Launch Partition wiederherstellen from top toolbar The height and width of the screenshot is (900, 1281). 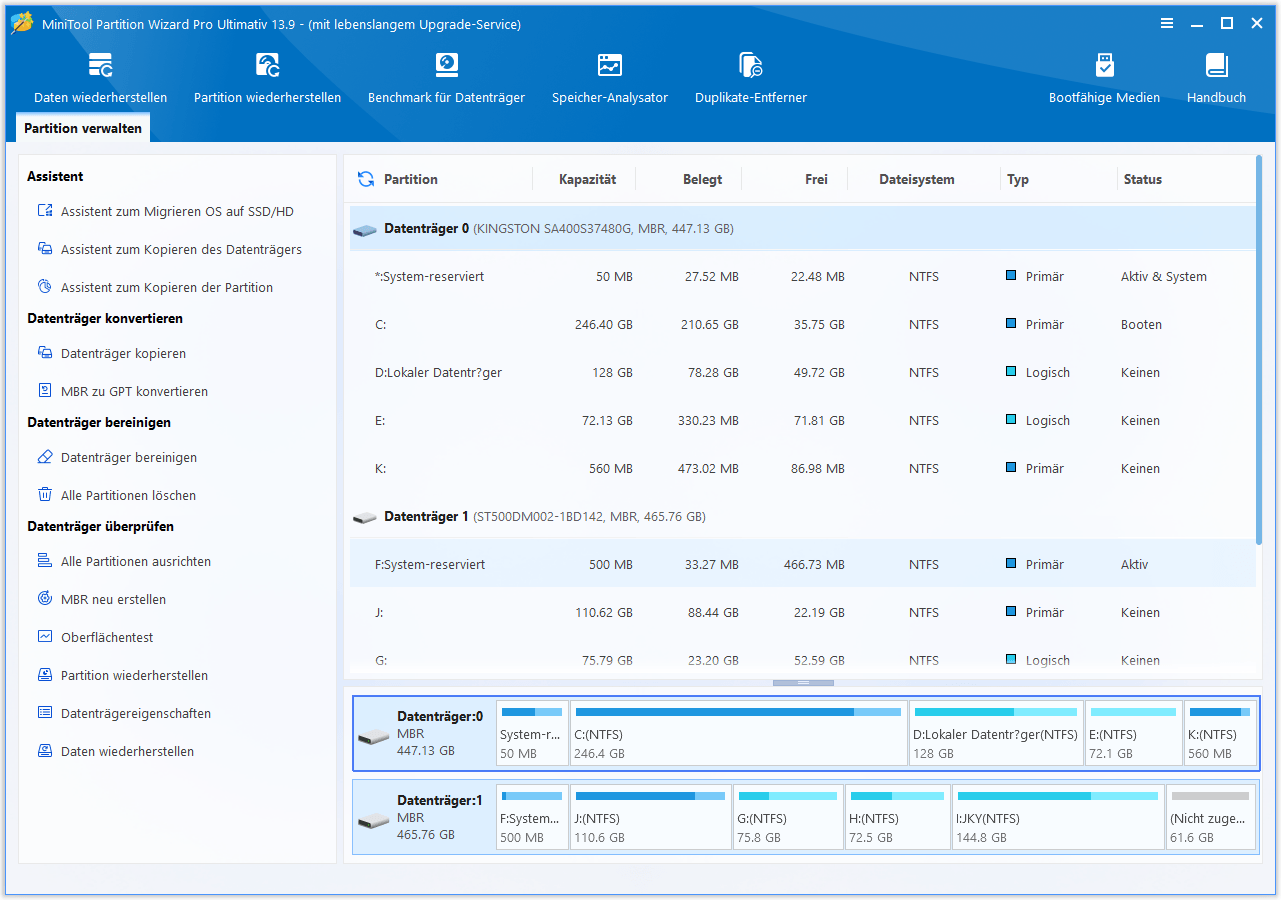pyautogui.click(x=267, y=78)
